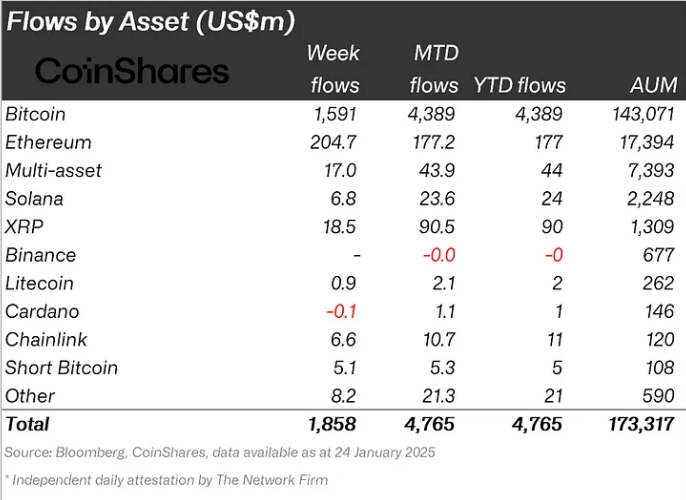This screenshot has width=686, height=500.
Task: Select the MTD flows column header
Action: coord(434,69)
